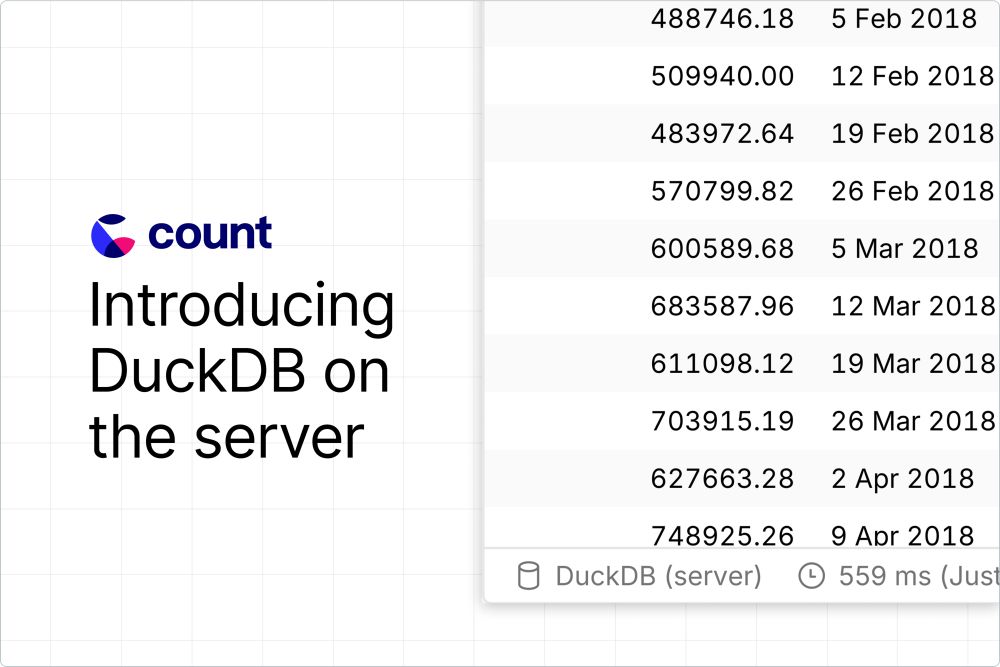Click the clock icon beside 559 ms
1000x667 pixels.
811,575
